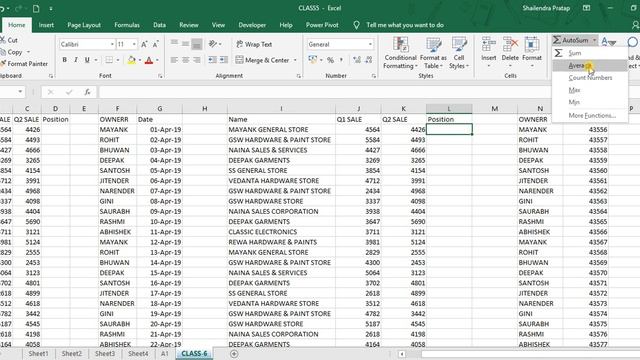Choose Min from AutoSum menu
Viewport: 640px width, 360px height.
[590, 102]
